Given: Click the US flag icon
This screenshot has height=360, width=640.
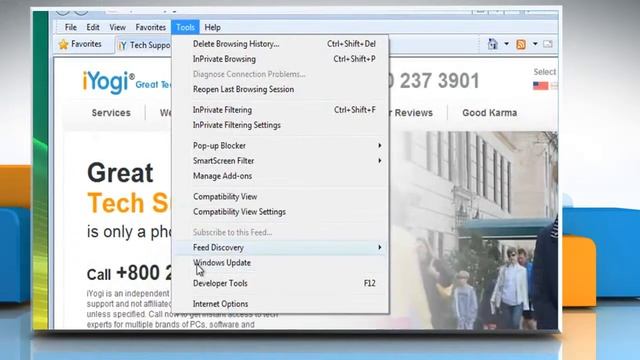Looking at the screenshot, I should tap(540, 86).
